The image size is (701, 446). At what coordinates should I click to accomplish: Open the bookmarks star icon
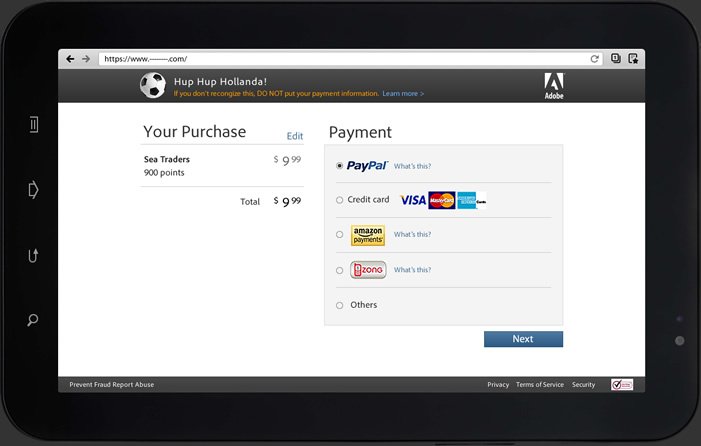tap(633, 59)
